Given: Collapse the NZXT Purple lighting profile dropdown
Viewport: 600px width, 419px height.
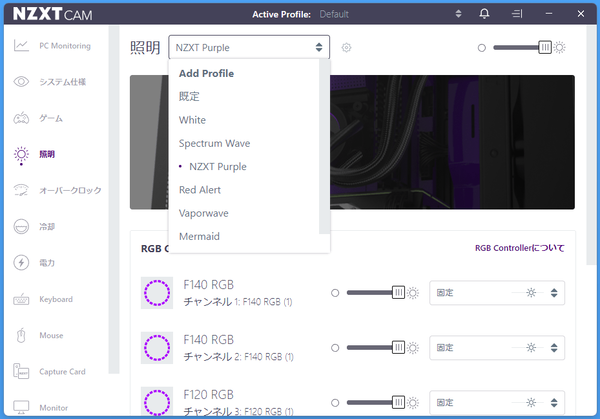Looking at the screenshot, I should (249, 47).
